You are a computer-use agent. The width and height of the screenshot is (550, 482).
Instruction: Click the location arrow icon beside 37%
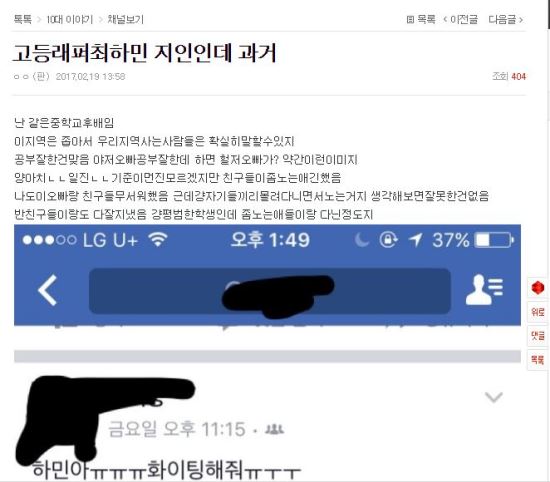tap(415, 240)
